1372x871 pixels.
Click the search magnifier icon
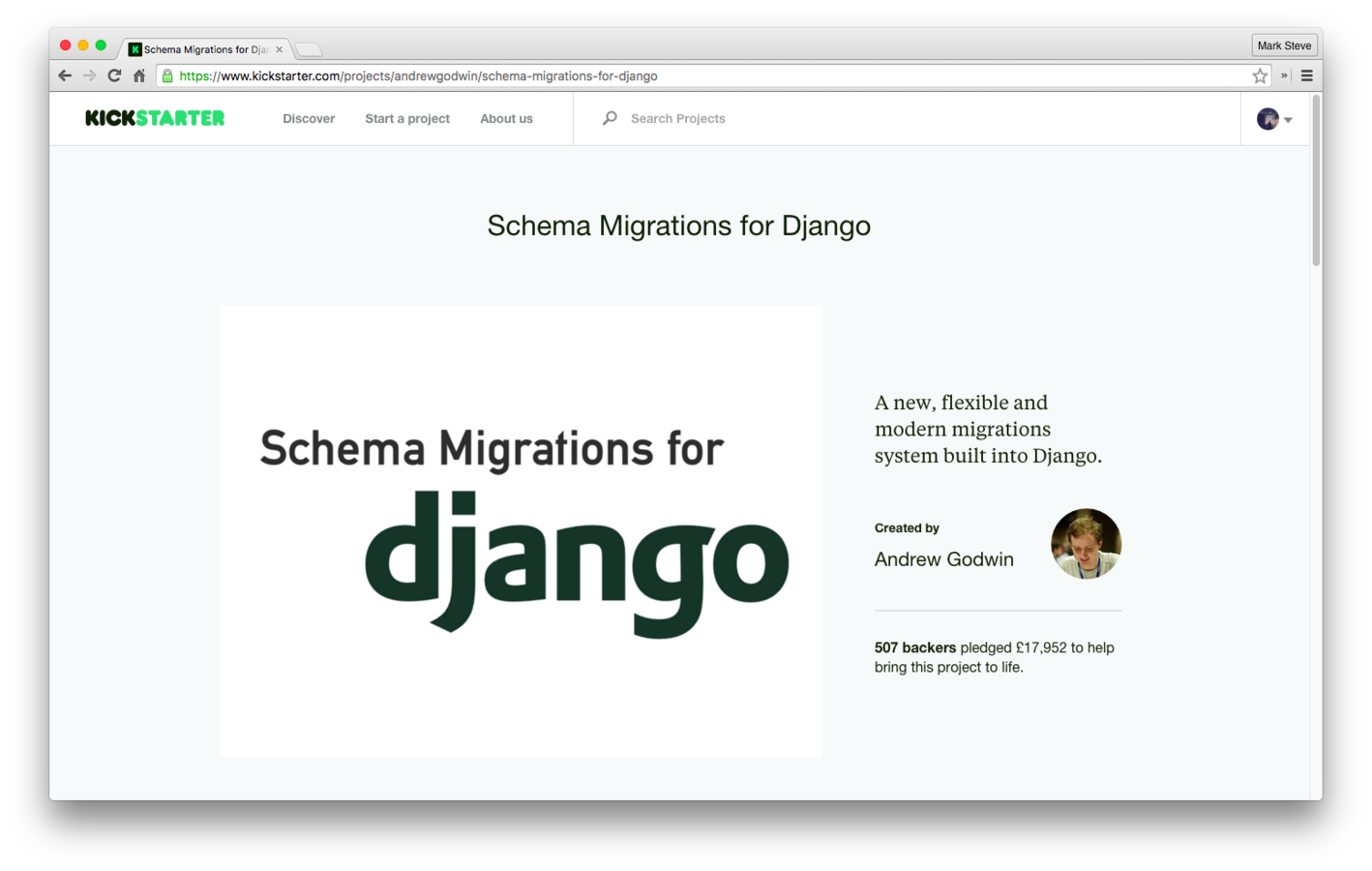tap(610, 118)
